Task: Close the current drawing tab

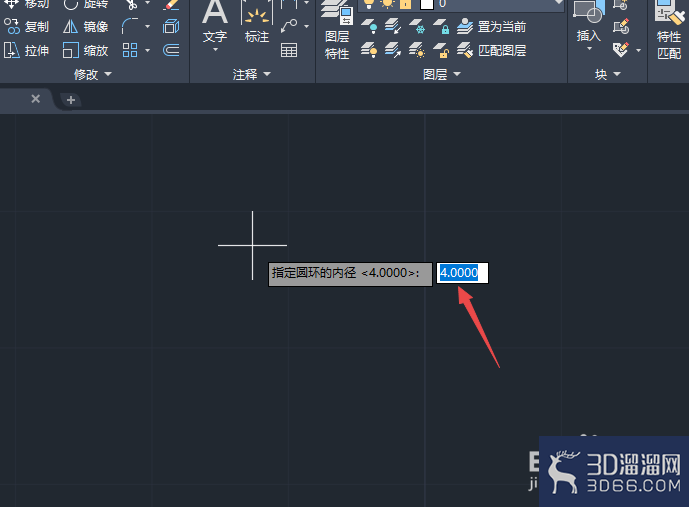Action: pyautogui.click(x=36, y=99)
